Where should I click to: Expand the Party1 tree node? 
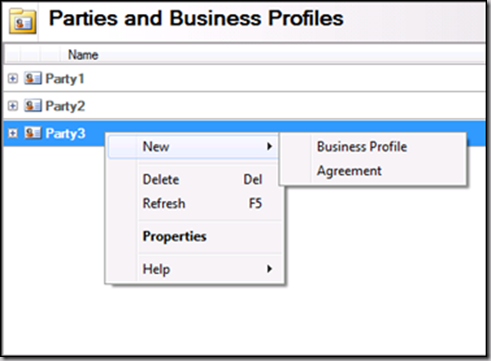pyautogui.click(x=13, y=79)
